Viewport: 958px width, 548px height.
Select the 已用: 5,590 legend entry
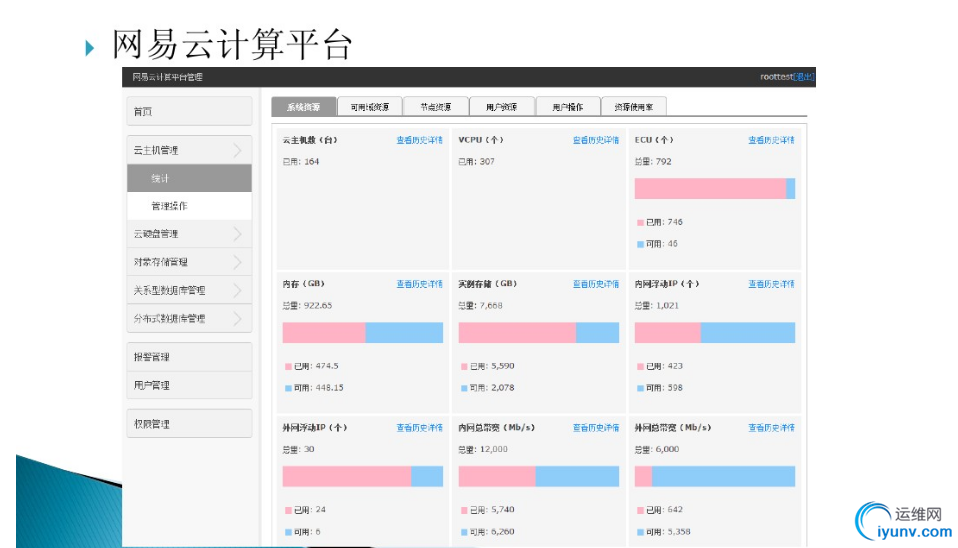[488, 366]
